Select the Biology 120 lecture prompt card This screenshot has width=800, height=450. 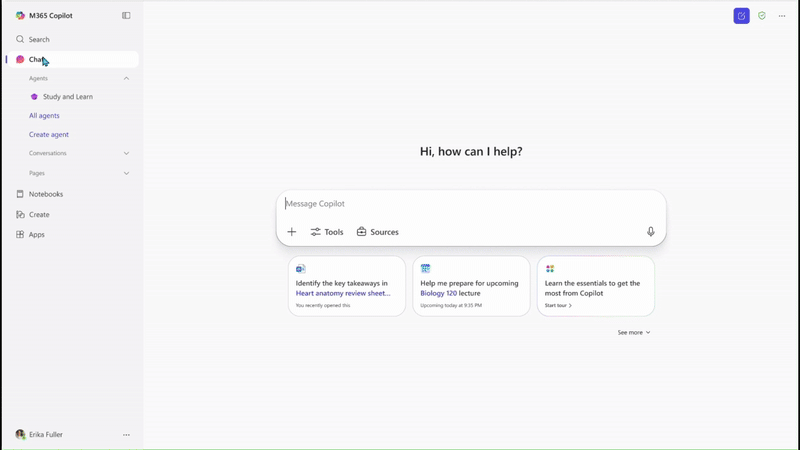[471, 286]
